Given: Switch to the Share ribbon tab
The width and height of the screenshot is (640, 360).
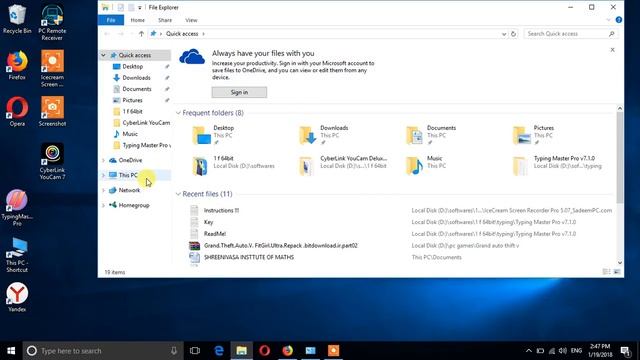Looking at the screenshot, I should click(165, 20).
